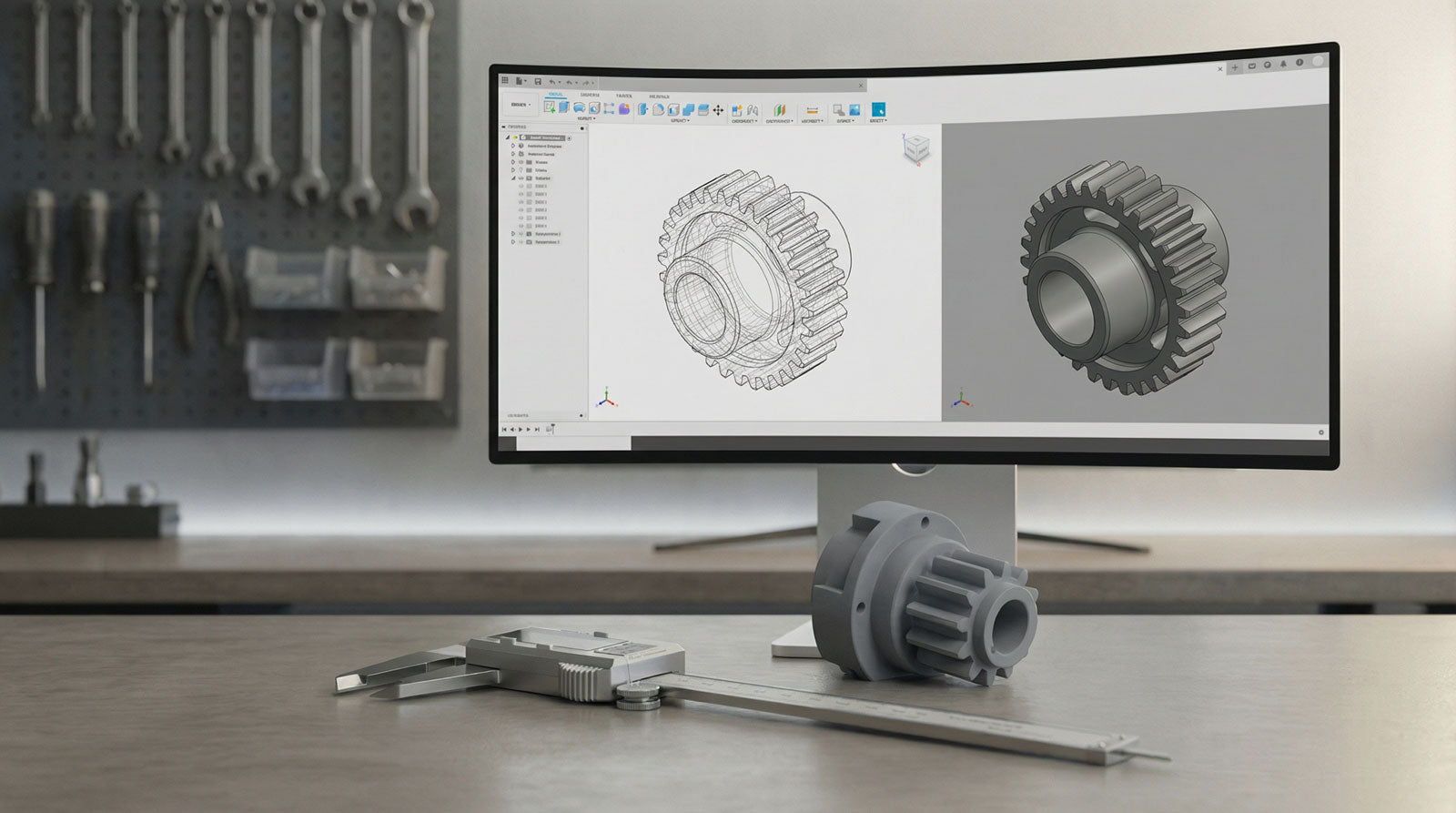Select the Combine bodies tool
Image resolution: width=1456 pixels, height=813 pixels.
(688, 109)
